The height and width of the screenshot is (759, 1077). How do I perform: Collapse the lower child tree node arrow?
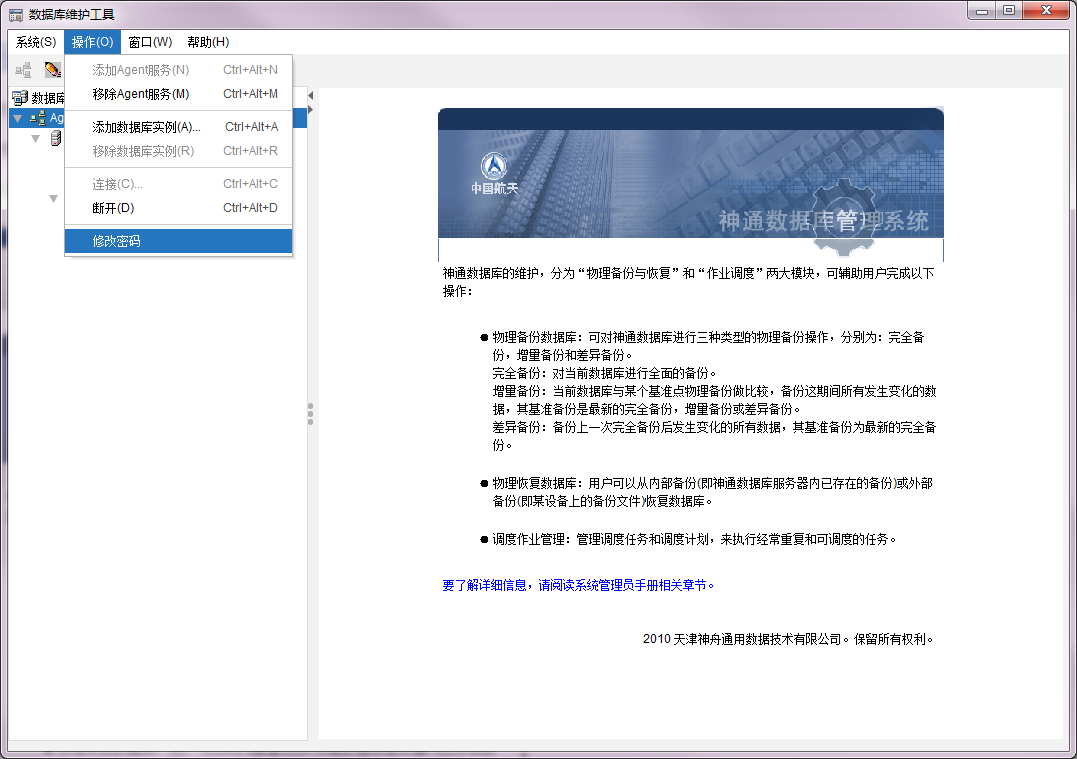(54, 198)
